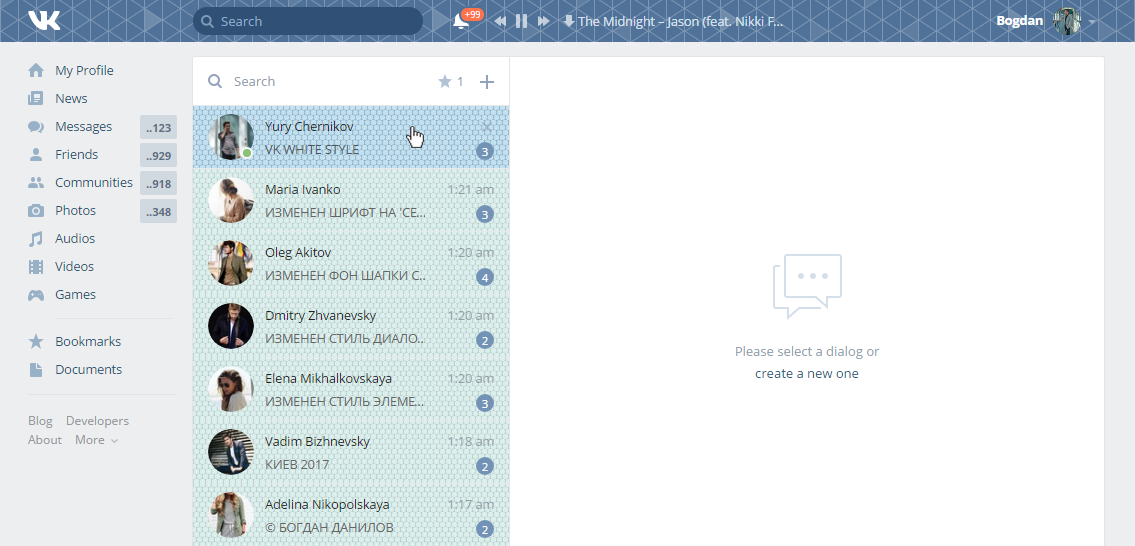The height and width of the screenshot is (546, 1135).
Task: Click the Photos camera icon
Action: (x=35, y=211)
